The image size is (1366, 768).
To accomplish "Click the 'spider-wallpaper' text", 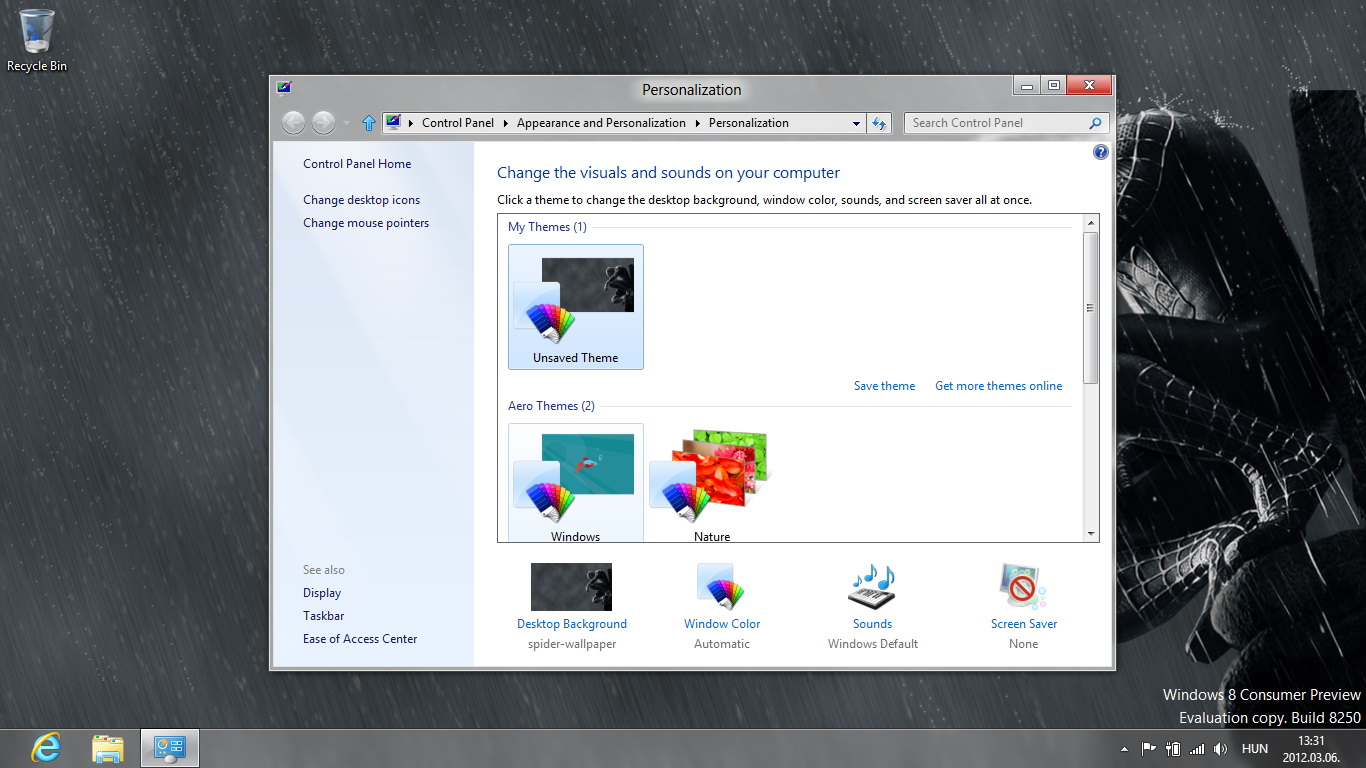I will (x=572, y=644).
